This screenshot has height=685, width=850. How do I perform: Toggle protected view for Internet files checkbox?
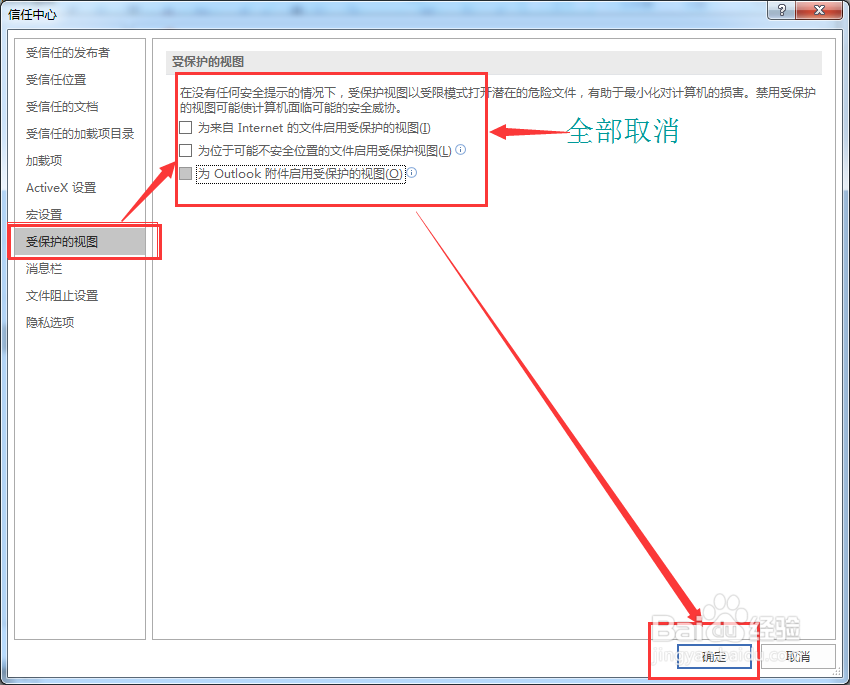point(185,127)
